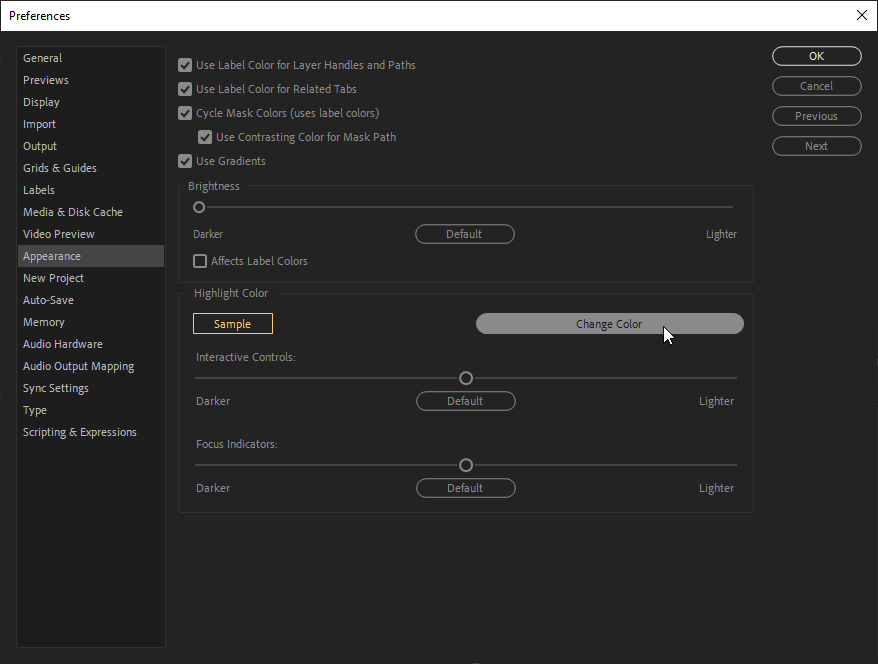Switch to Media & Disk Cache settings
Screen dimensions: 878x664
[x=73, y=212]
